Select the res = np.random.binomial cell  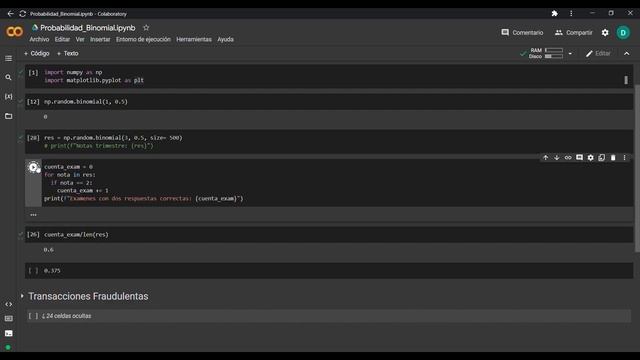(x=329, y=142)
